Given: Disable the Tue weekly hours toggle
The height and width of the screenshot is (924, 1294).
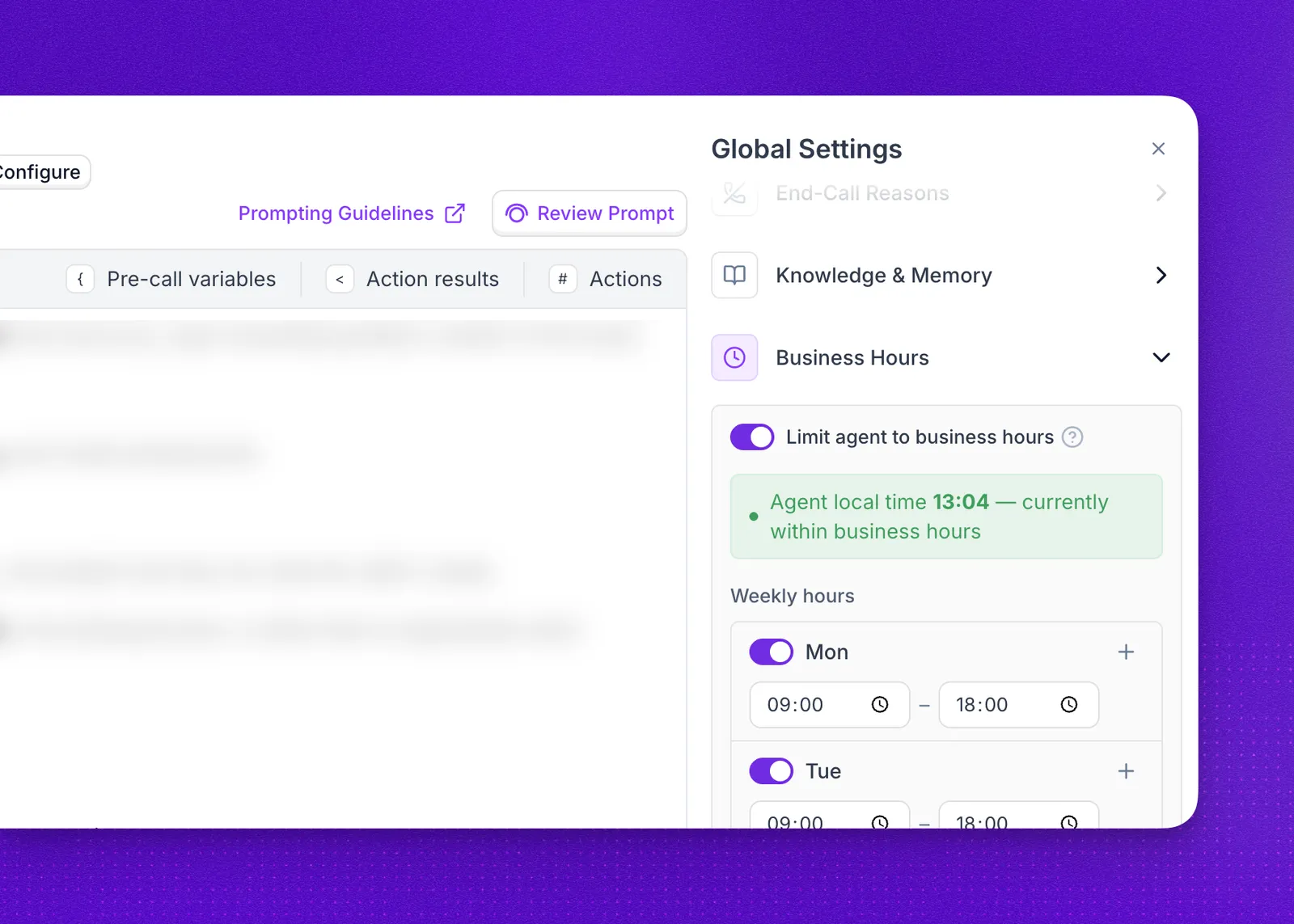Looking at the screenshot, I should [x=771, y=771].
